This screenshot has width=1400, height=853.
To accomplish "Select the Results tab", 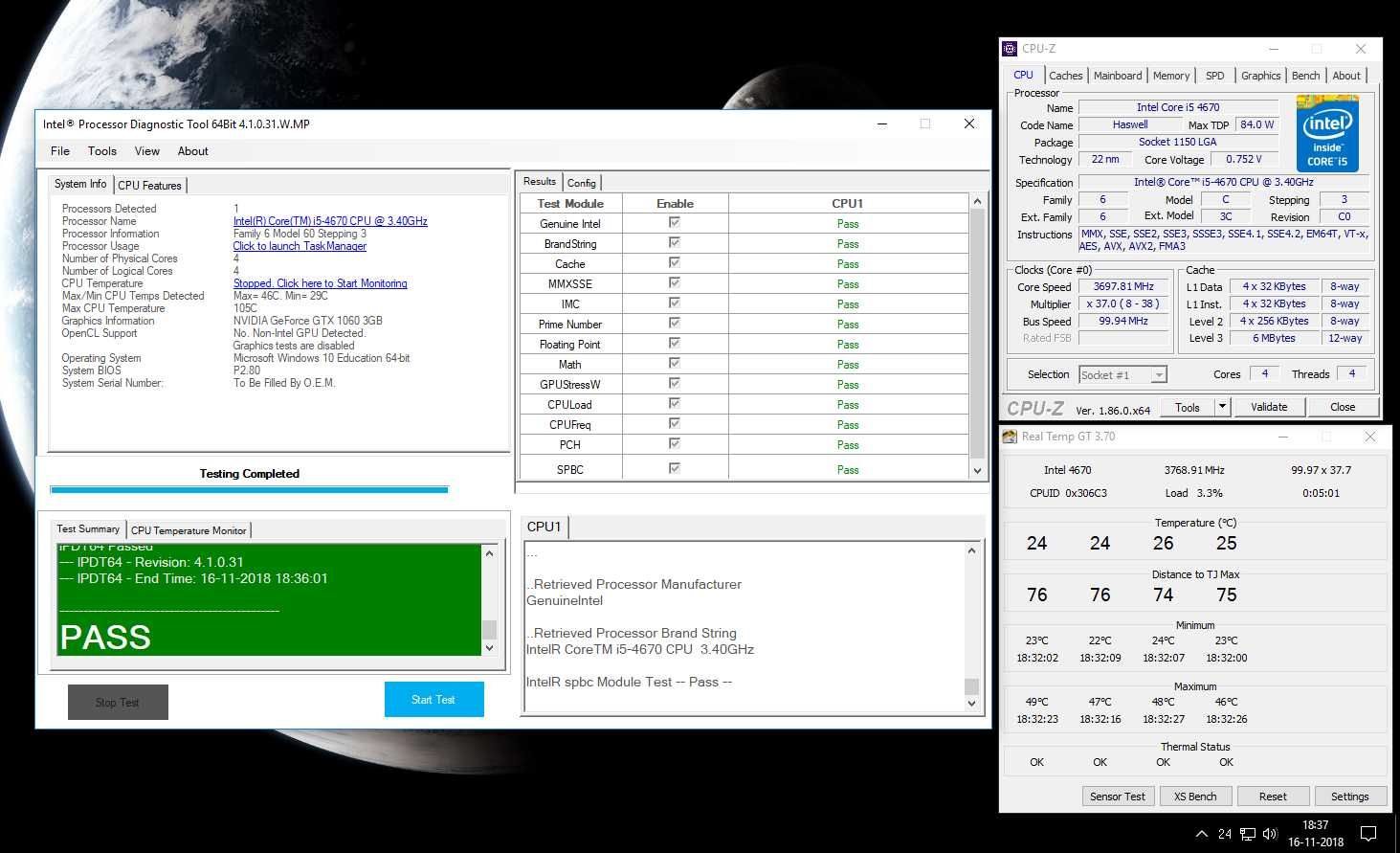I will tap(540, 182).
